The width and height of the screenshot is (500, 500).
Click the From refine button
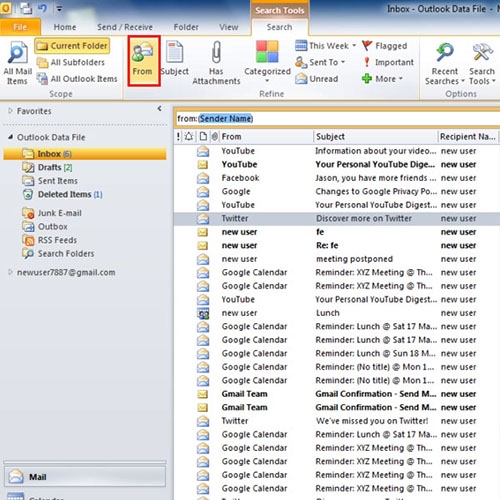coord(144,61)
